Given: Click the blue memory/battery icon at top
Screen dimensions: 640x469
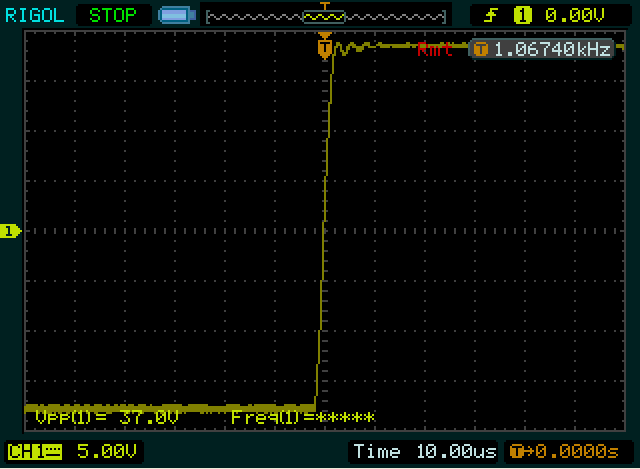Looking at the screenshot, I should [177, 15].
